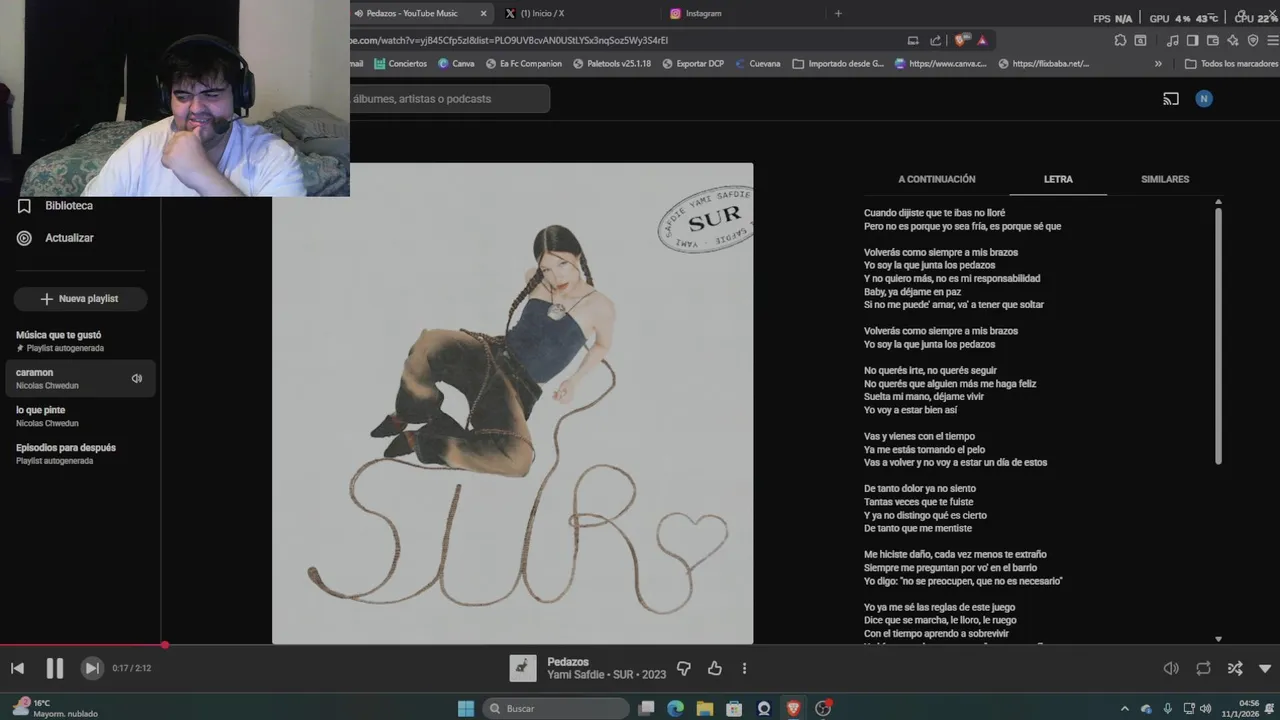The width and height of the screenshot is (1280, 720).
Task: Click the lyrics panel scrollbar
Action: (x=1218, y=335)
